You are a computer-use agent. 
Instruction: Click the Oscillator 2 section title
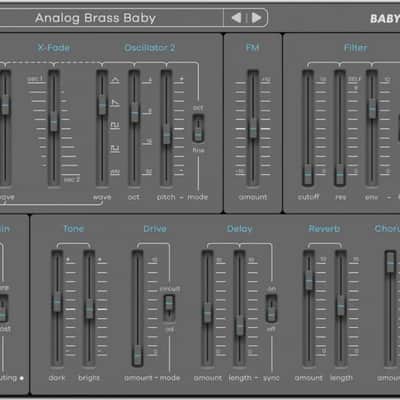pos(149,48)
